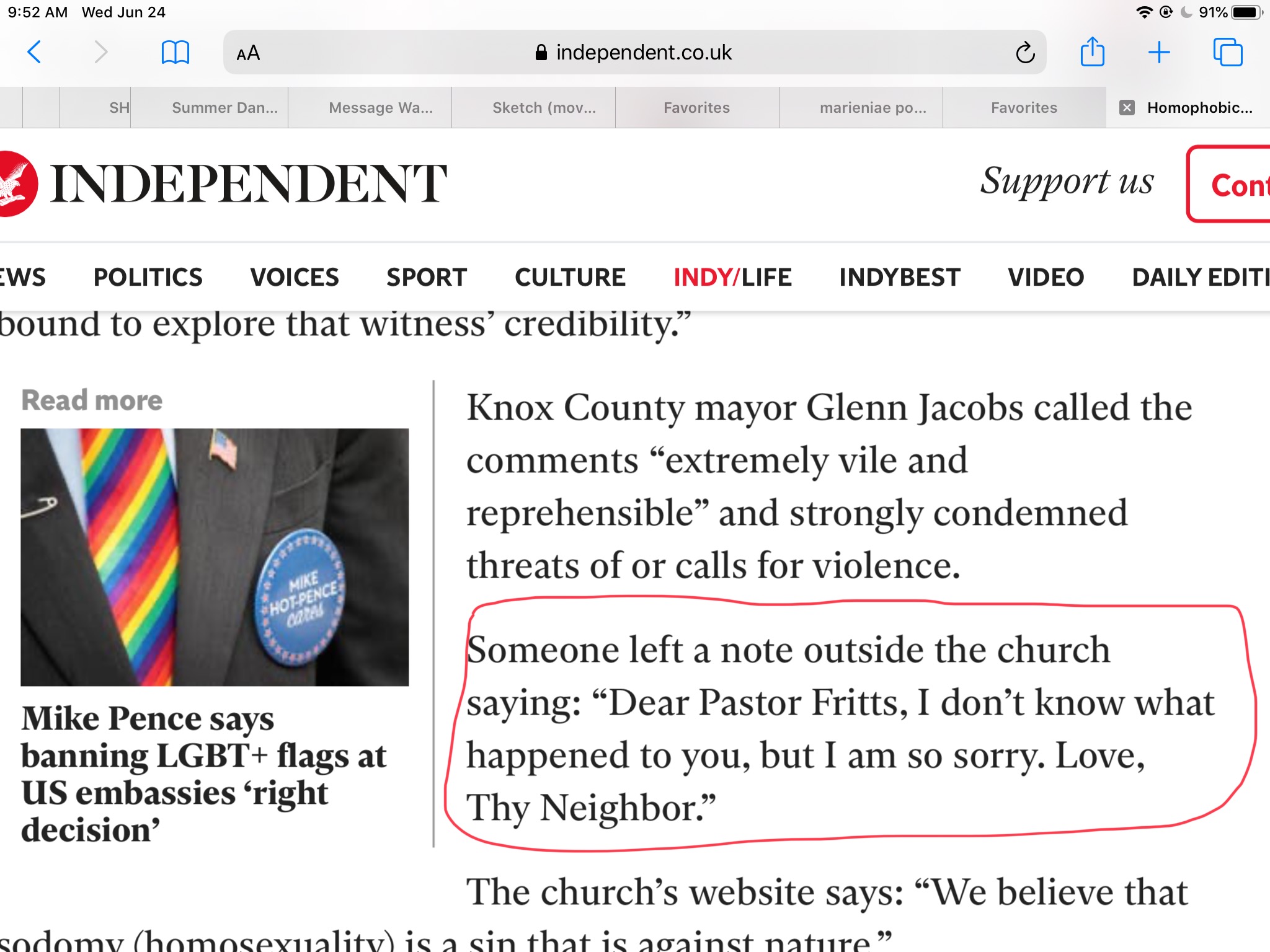Open the marieniae po... tab
This screenshot has height=952, width=1270.
pos(873,108)
